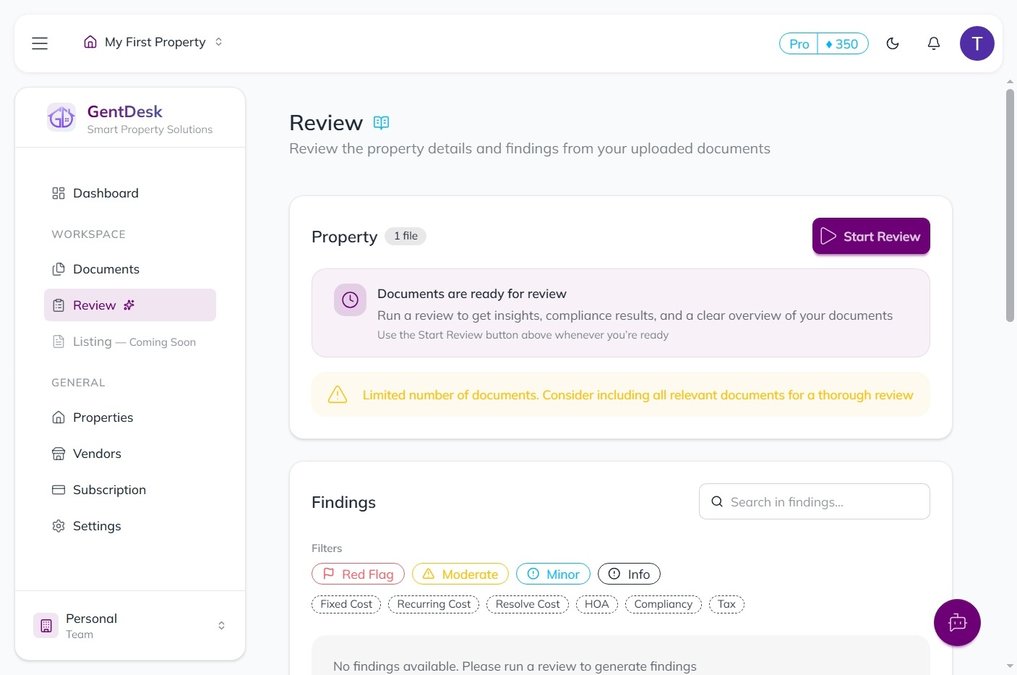Enable the Minor findings filter
1017x675 pixels.
click(553, 573)
